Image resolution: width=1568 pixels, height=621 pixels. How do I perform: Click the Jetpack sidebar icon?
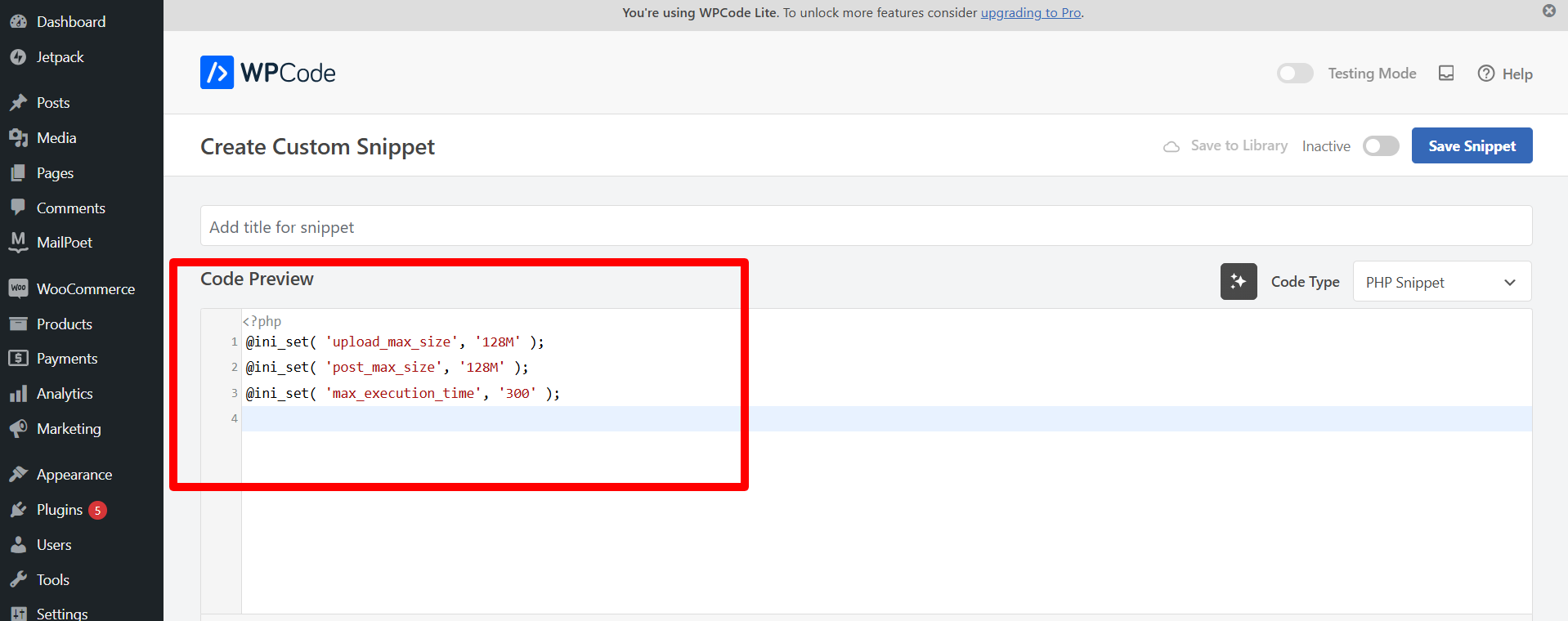click(x=18, y=57)
